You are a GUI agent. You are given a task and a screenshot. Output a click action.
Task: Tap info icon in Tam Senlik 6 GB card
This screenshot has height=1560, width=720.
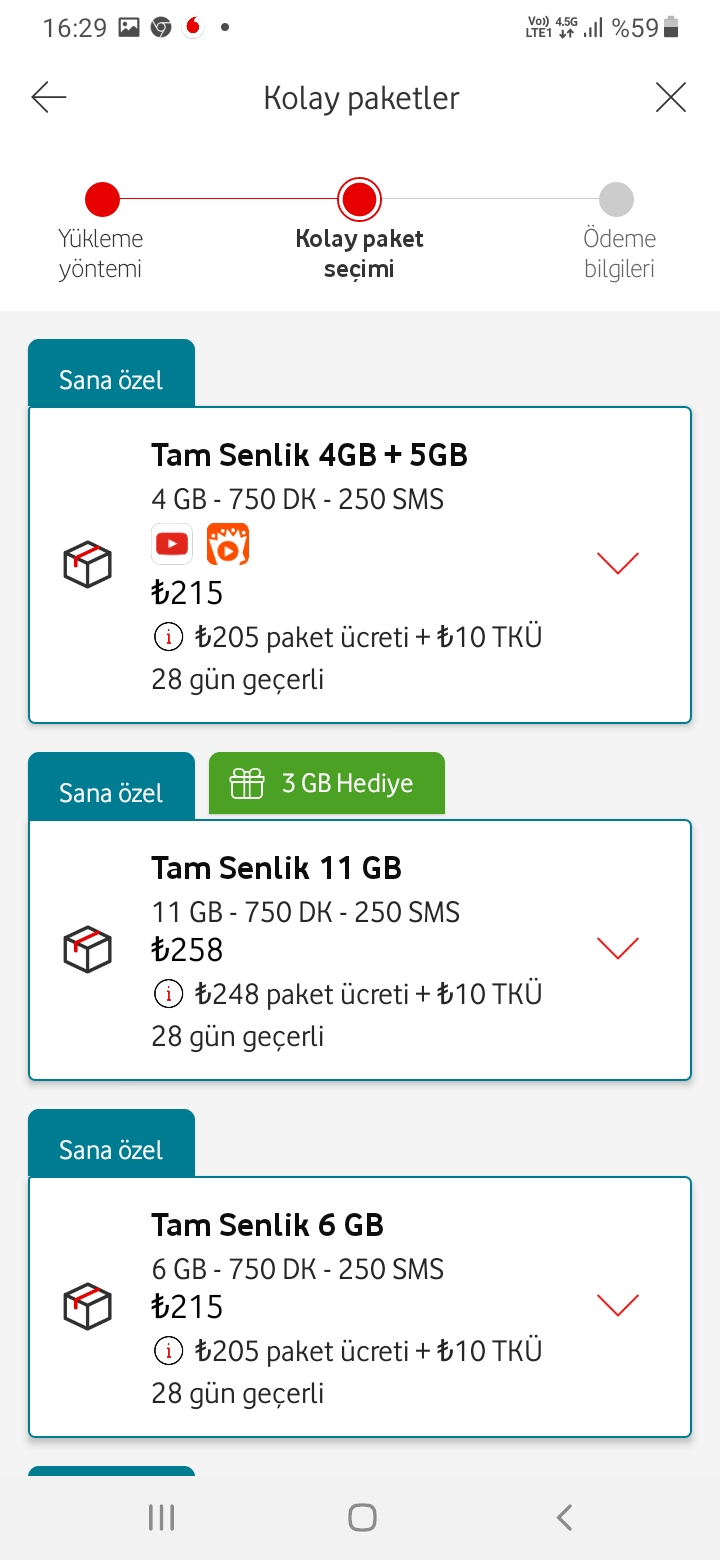(169, 1350)
